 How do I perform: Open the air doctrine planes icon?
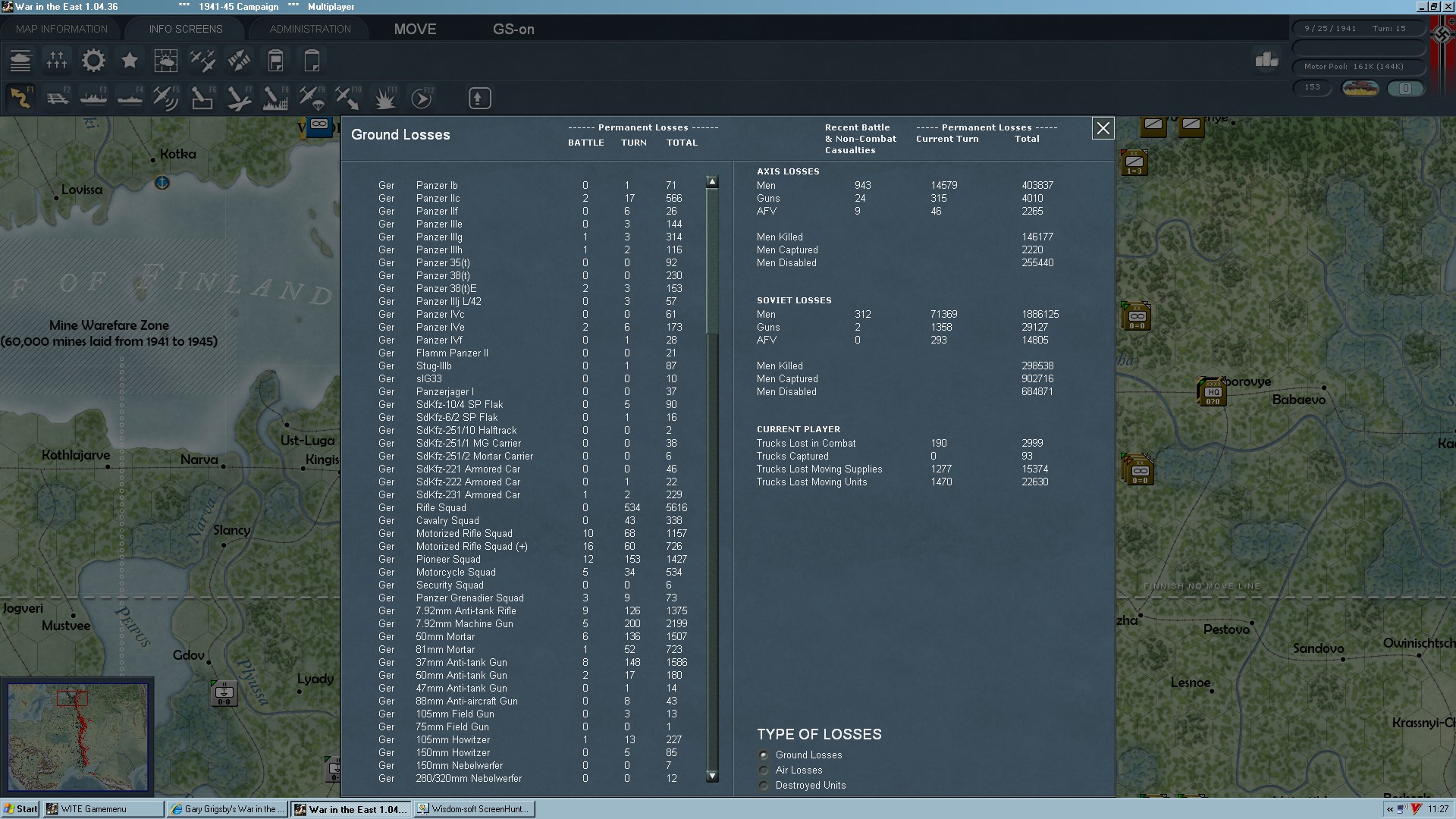click(202, 61)
